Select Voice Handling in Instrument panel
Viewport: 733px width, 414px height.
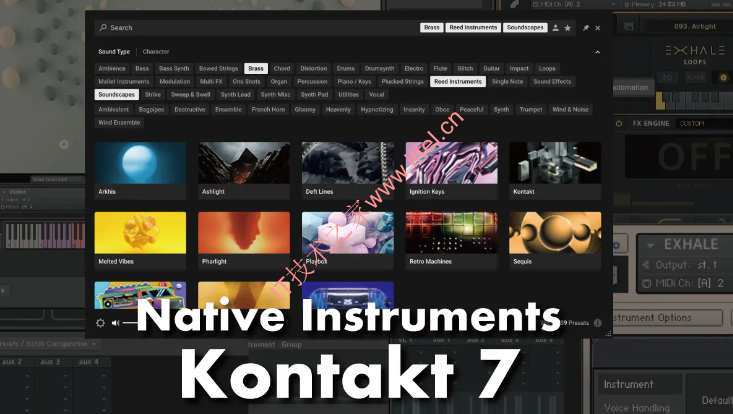click(636, 407)
